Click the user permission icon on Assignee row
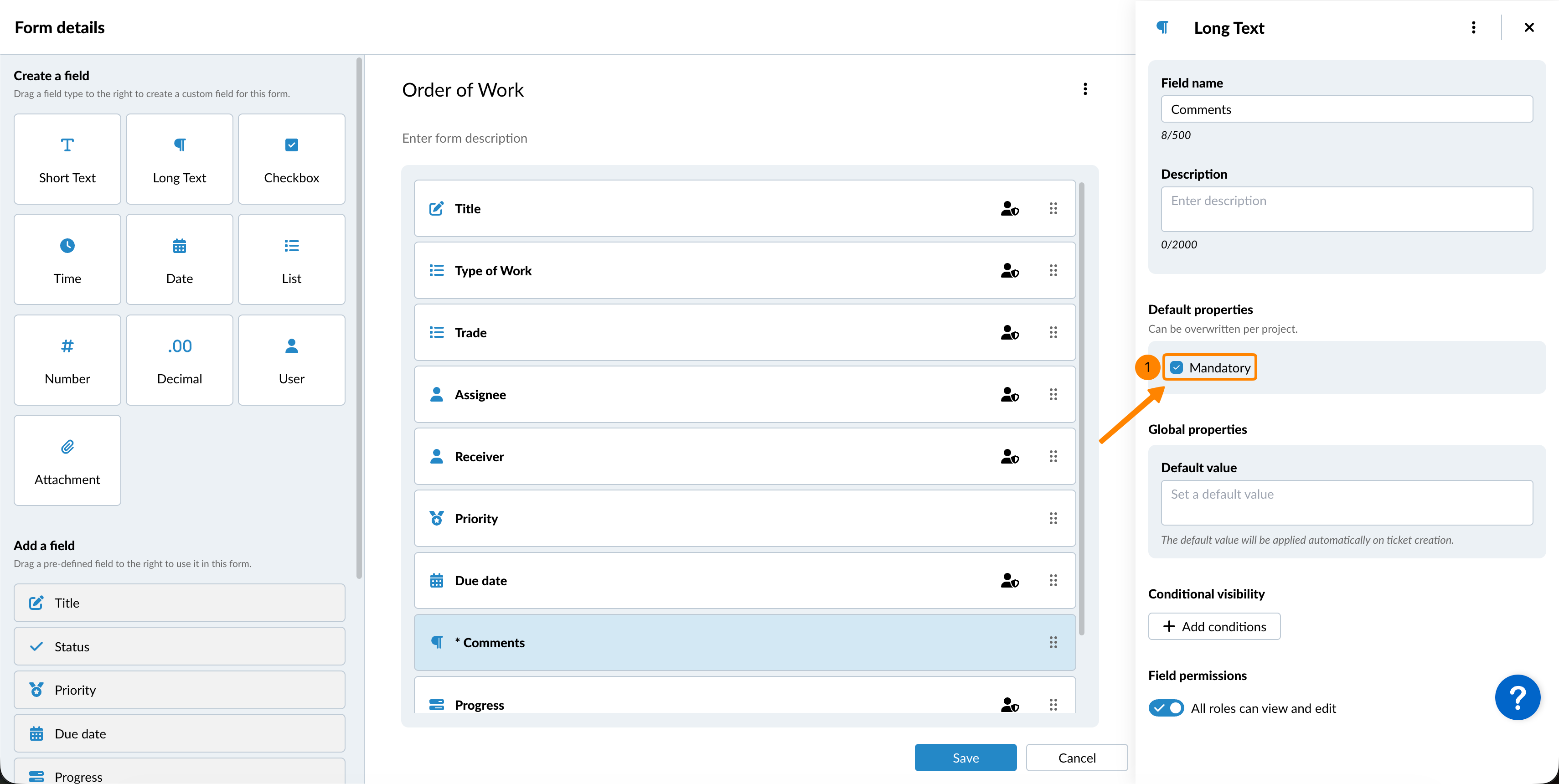The height and width of the screenshot is (784, 1559). [x=1010, y=394]
